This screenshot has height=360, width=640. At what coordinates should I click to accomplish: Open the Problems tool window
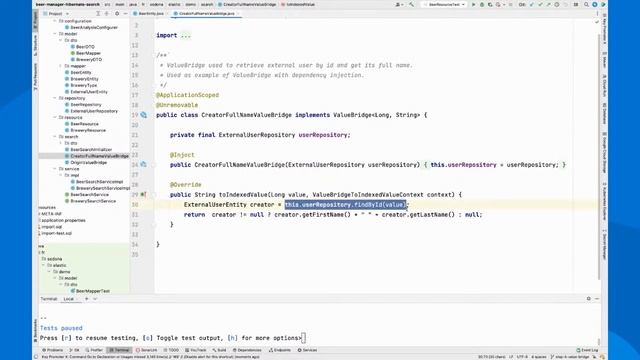53,350
